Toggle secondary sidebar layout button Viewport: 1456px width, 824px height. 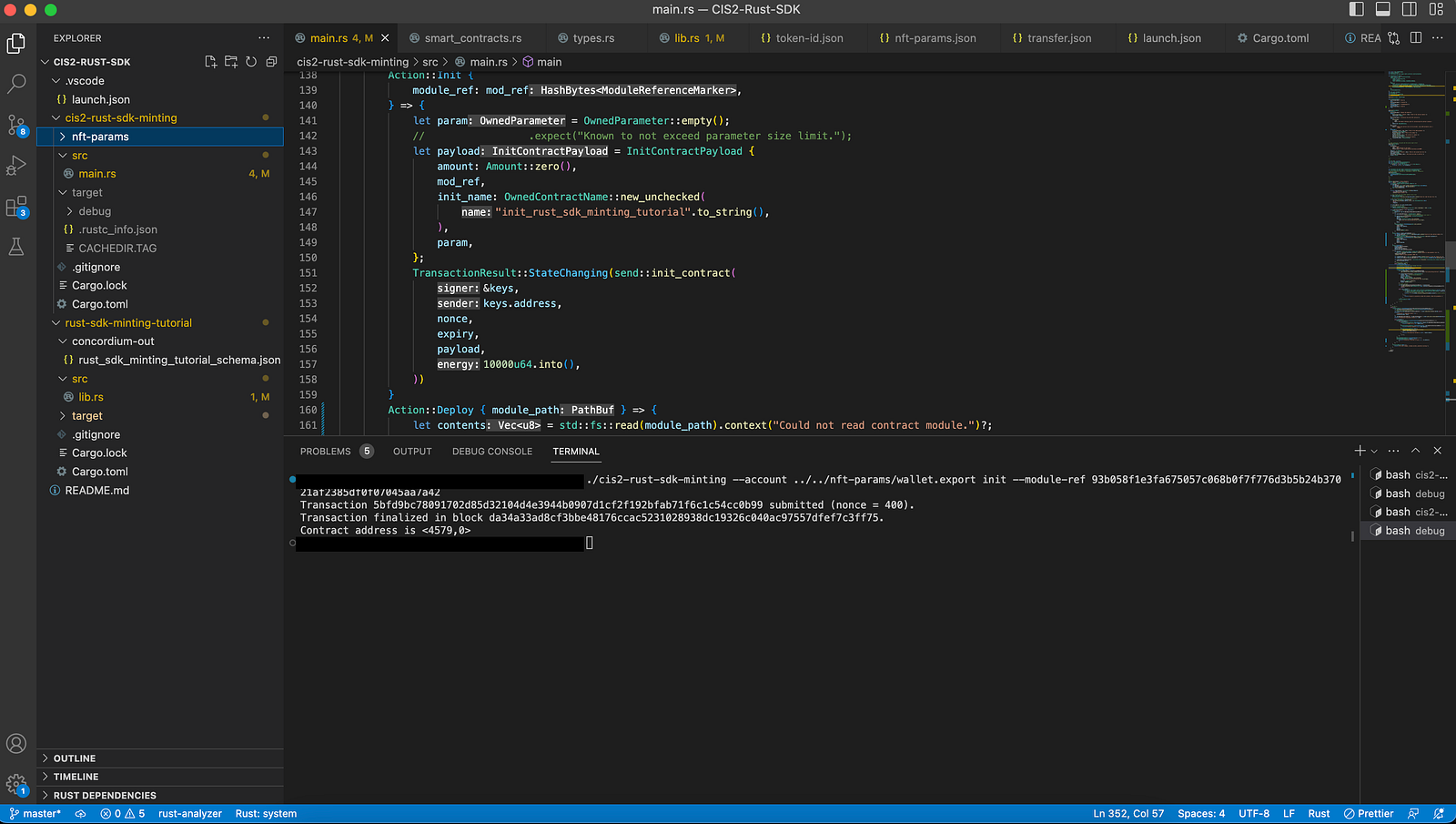(x=1410, y=9)
